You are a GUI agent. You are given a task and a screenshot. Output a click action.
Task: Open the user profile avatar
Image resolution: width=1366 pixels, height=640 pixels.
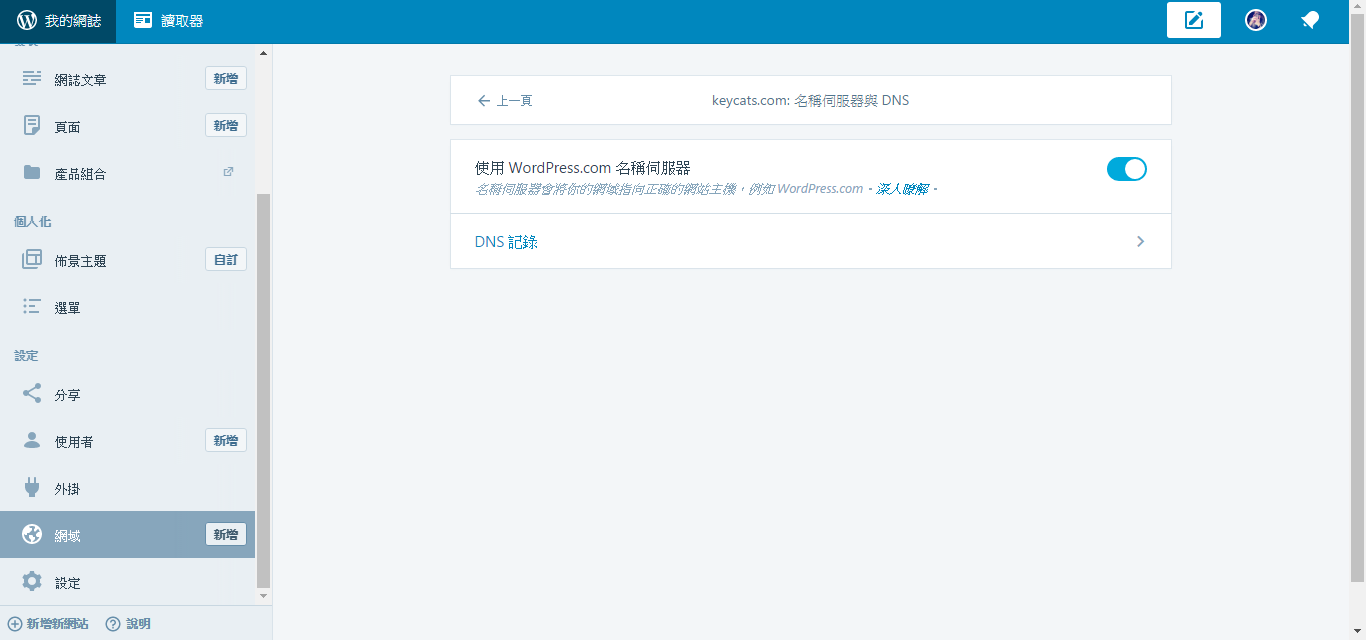coord(1256,20)
